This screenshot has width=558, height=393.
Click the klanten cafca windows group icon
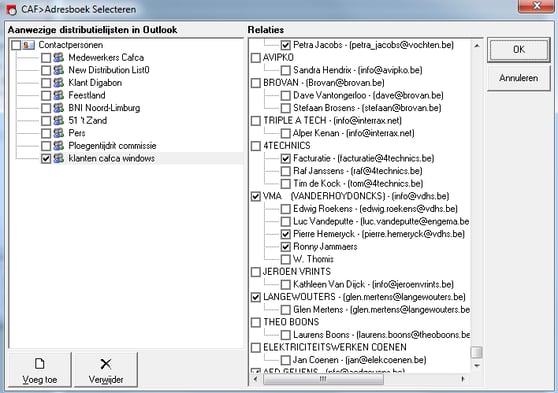tap(59, 158)
